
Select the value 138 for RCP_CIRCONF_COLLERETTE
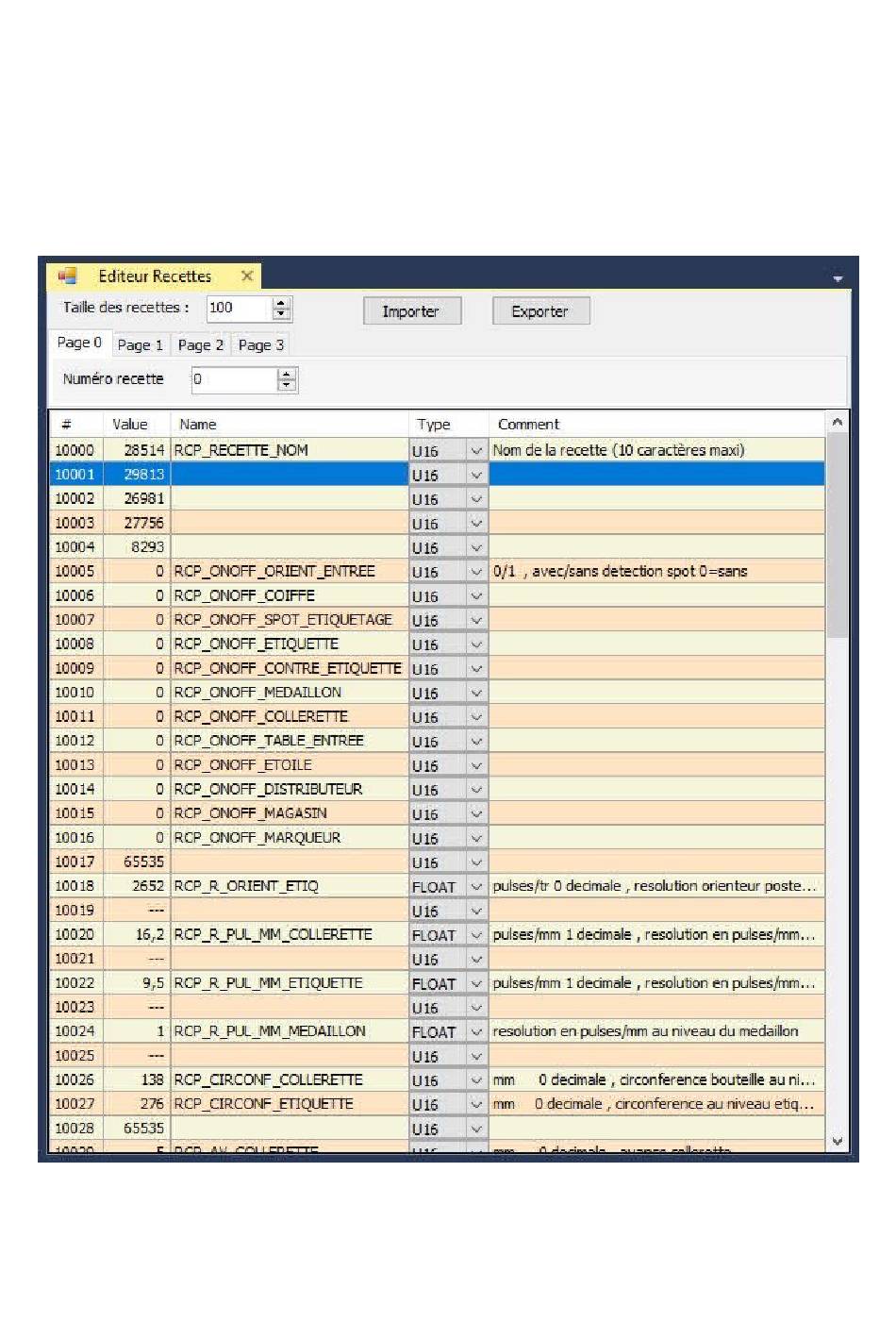click(136, 1080)
